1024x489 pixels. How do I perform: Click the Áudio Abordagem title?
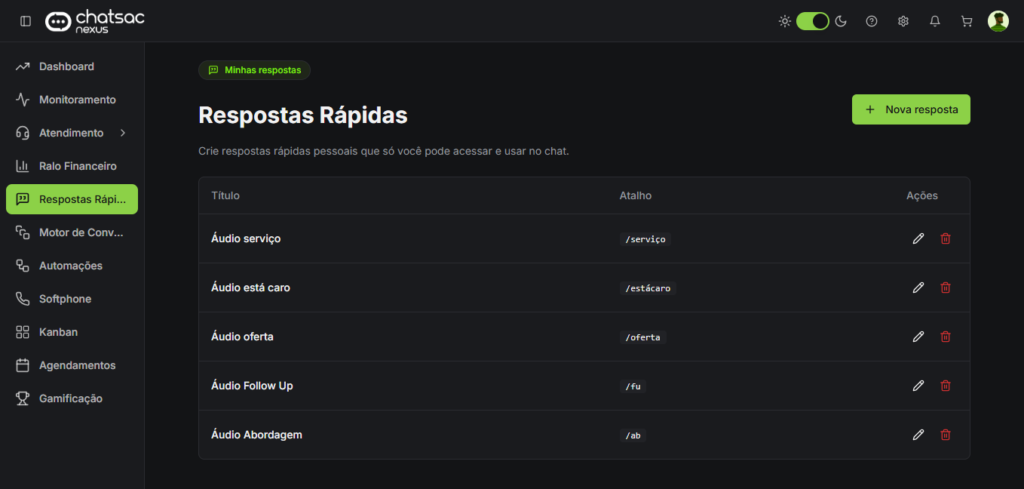click(x=257, y=435)
